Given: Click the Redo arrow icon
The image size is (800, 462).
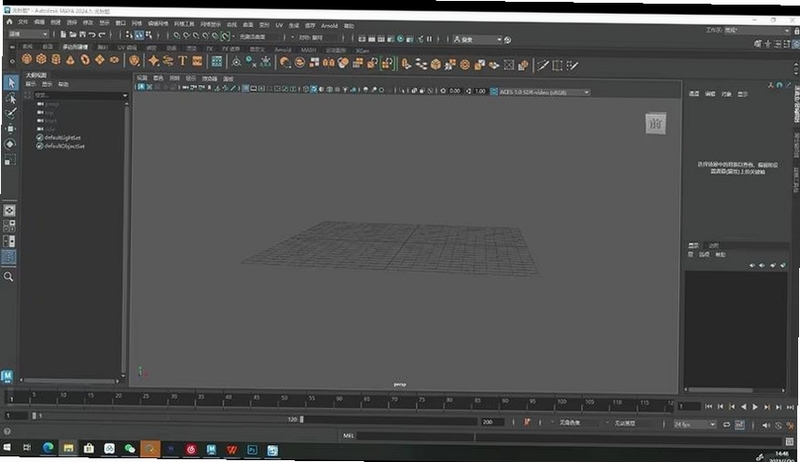Looking at the screenshot, I should (x=102, y=35).
